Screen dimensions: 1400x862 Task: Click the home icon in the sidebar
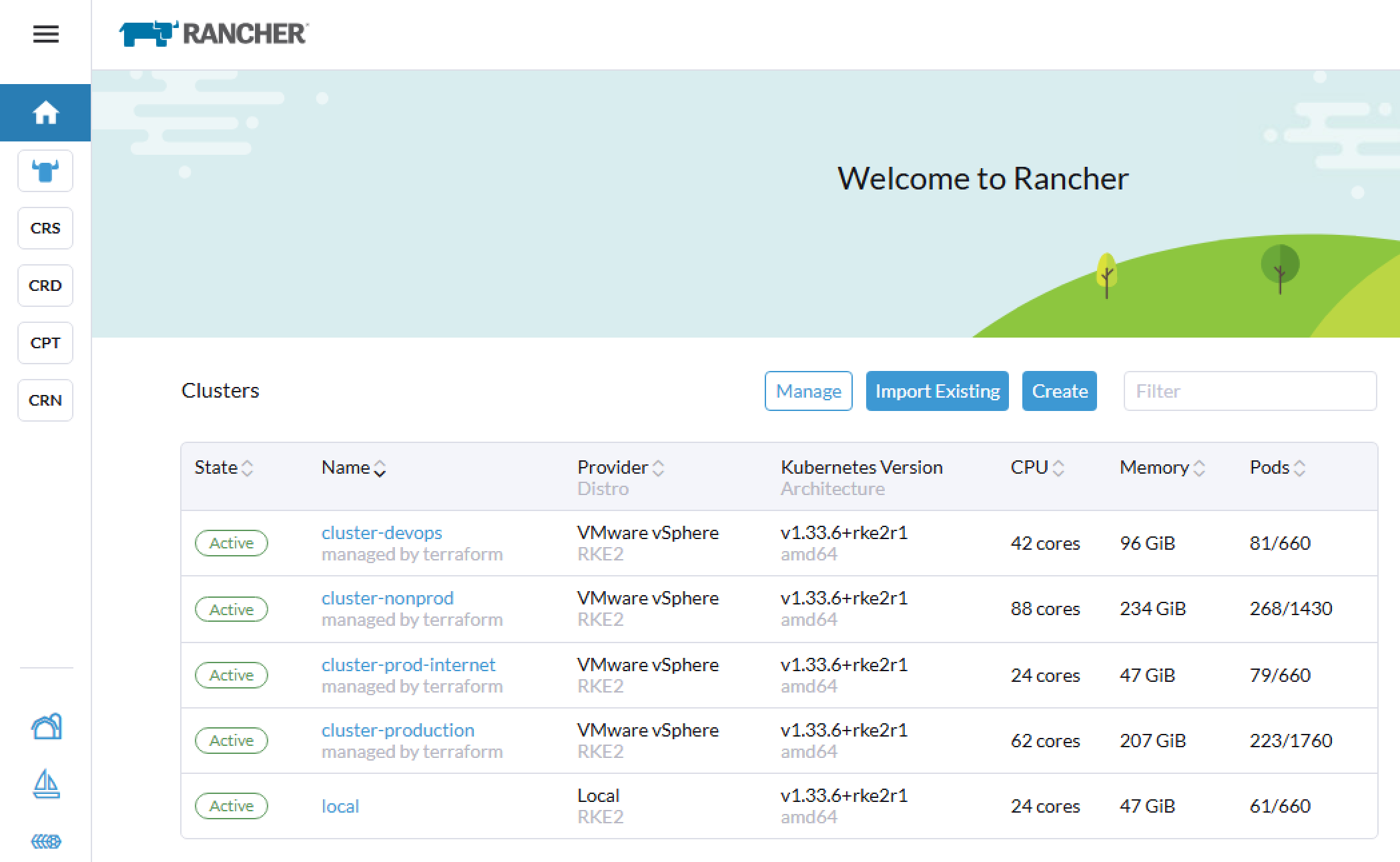45,113
